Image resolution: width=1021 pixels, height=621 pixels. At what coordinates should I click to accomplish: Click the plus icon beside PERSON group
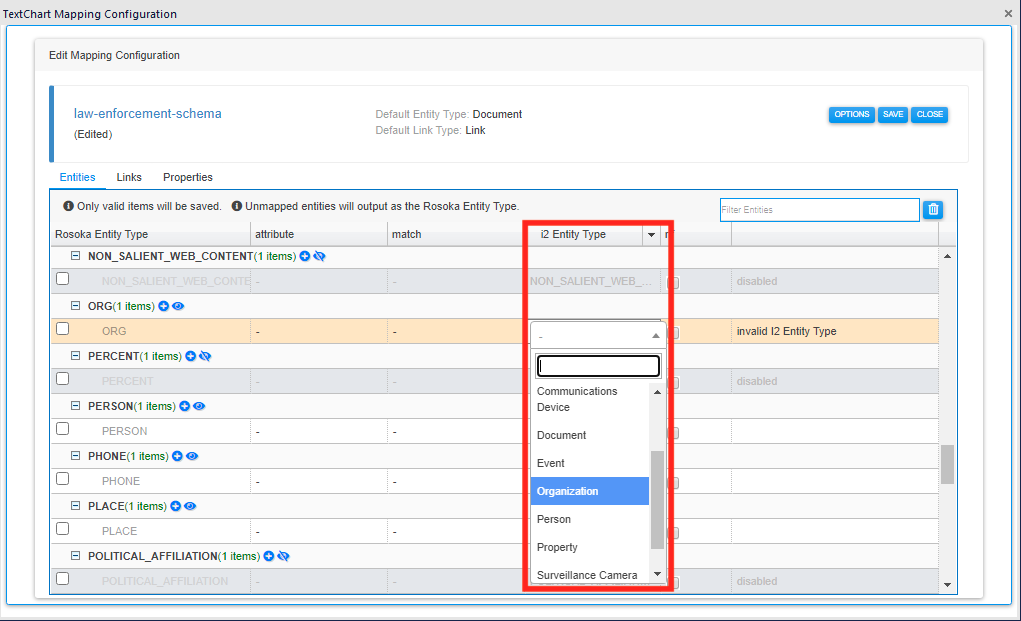[x=184, y=406]
